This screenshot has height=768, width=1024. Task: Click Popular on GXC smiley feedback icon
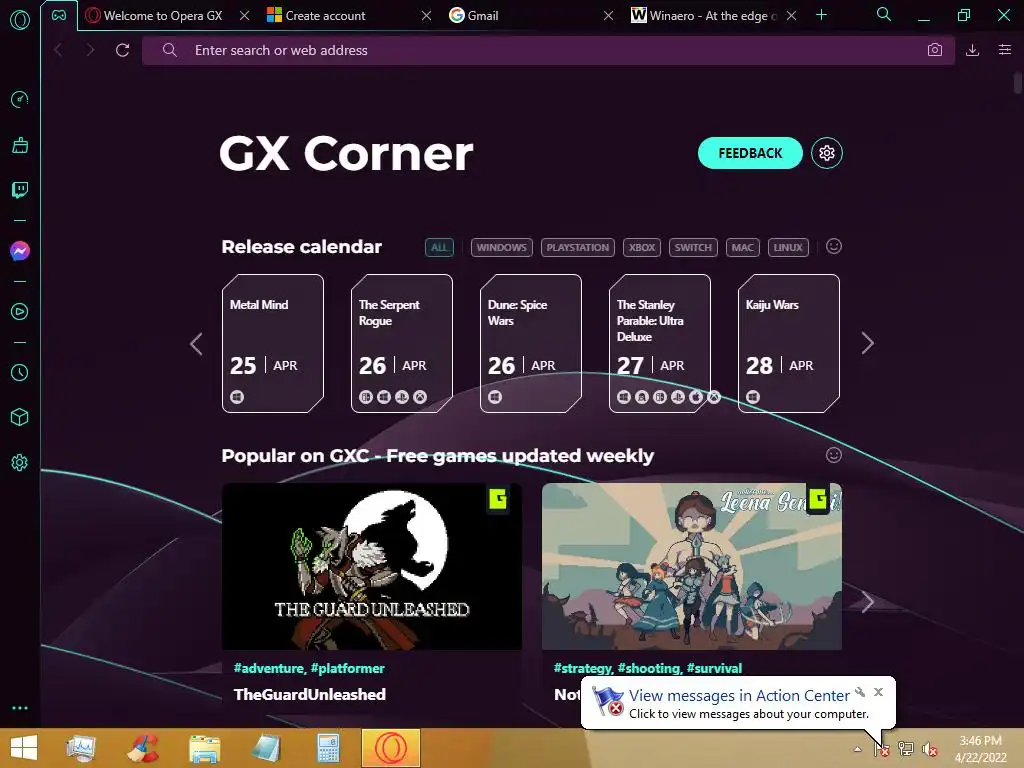tap(833, 455)
